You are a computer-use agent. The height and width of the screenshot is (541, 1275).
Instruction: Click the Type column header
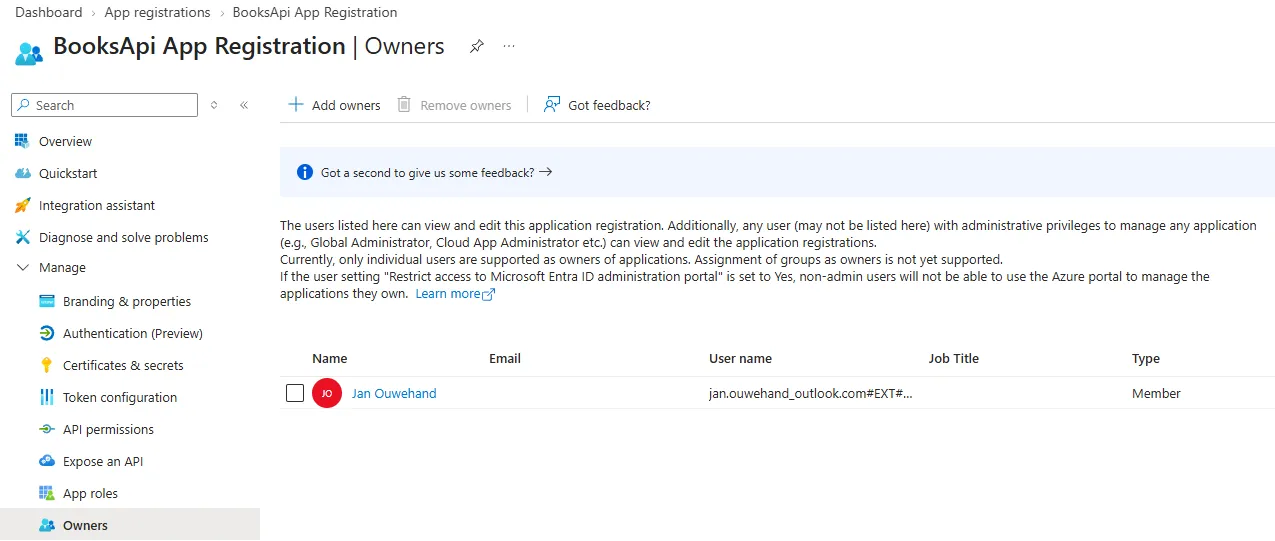[x=1146, y=358]
